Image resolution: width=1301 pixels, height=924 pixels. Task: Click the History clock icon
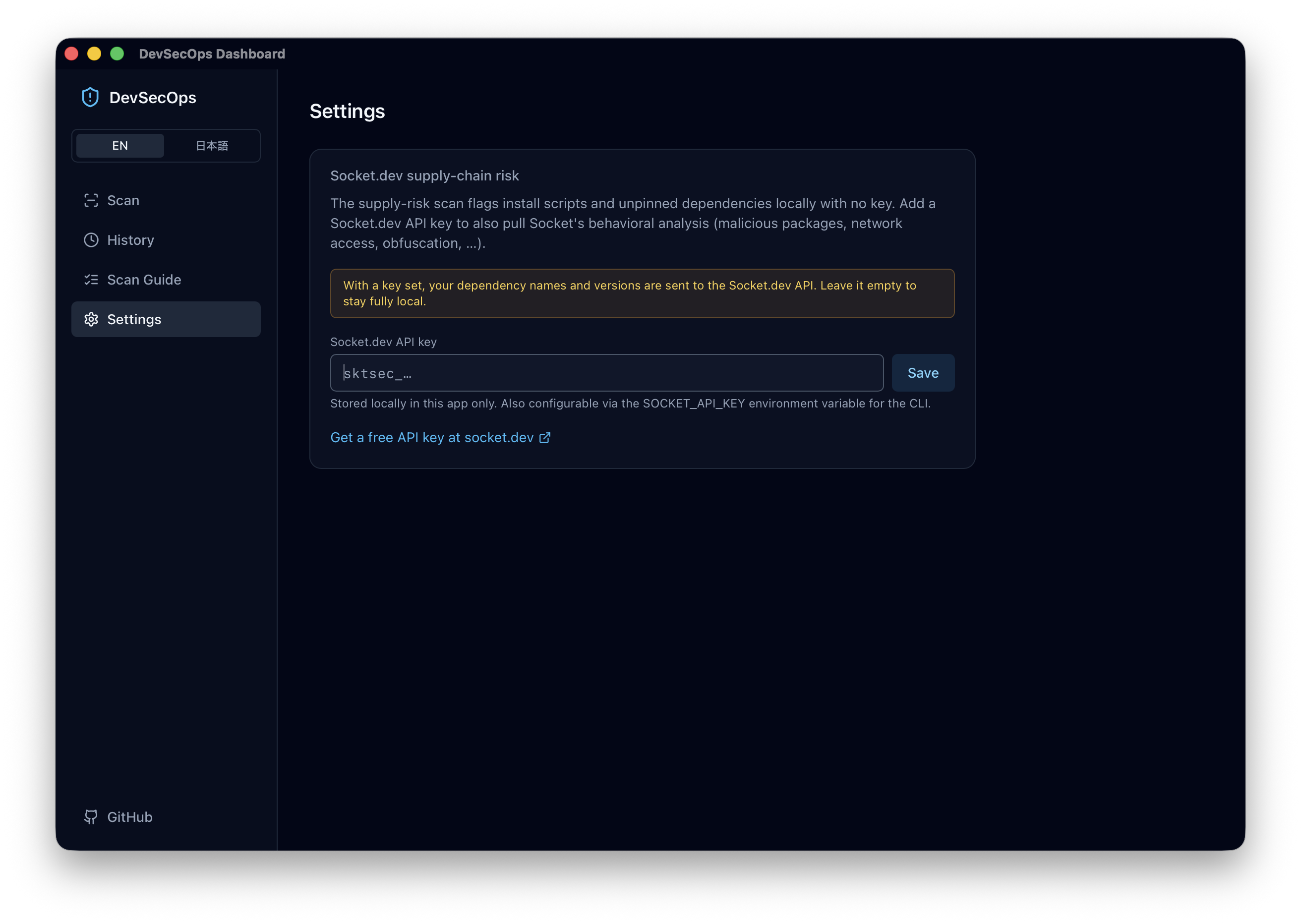coord(91,240)
